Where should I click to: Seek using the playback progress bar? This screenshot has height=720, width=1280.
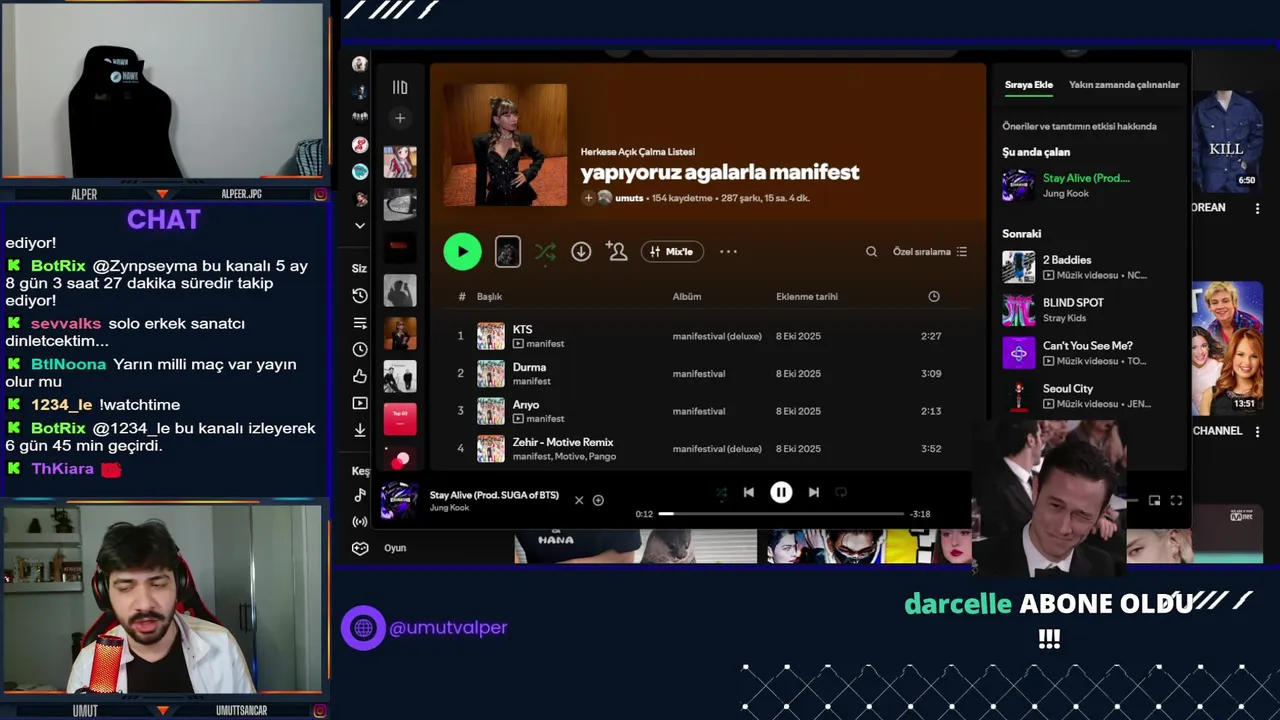click(781, 514)
